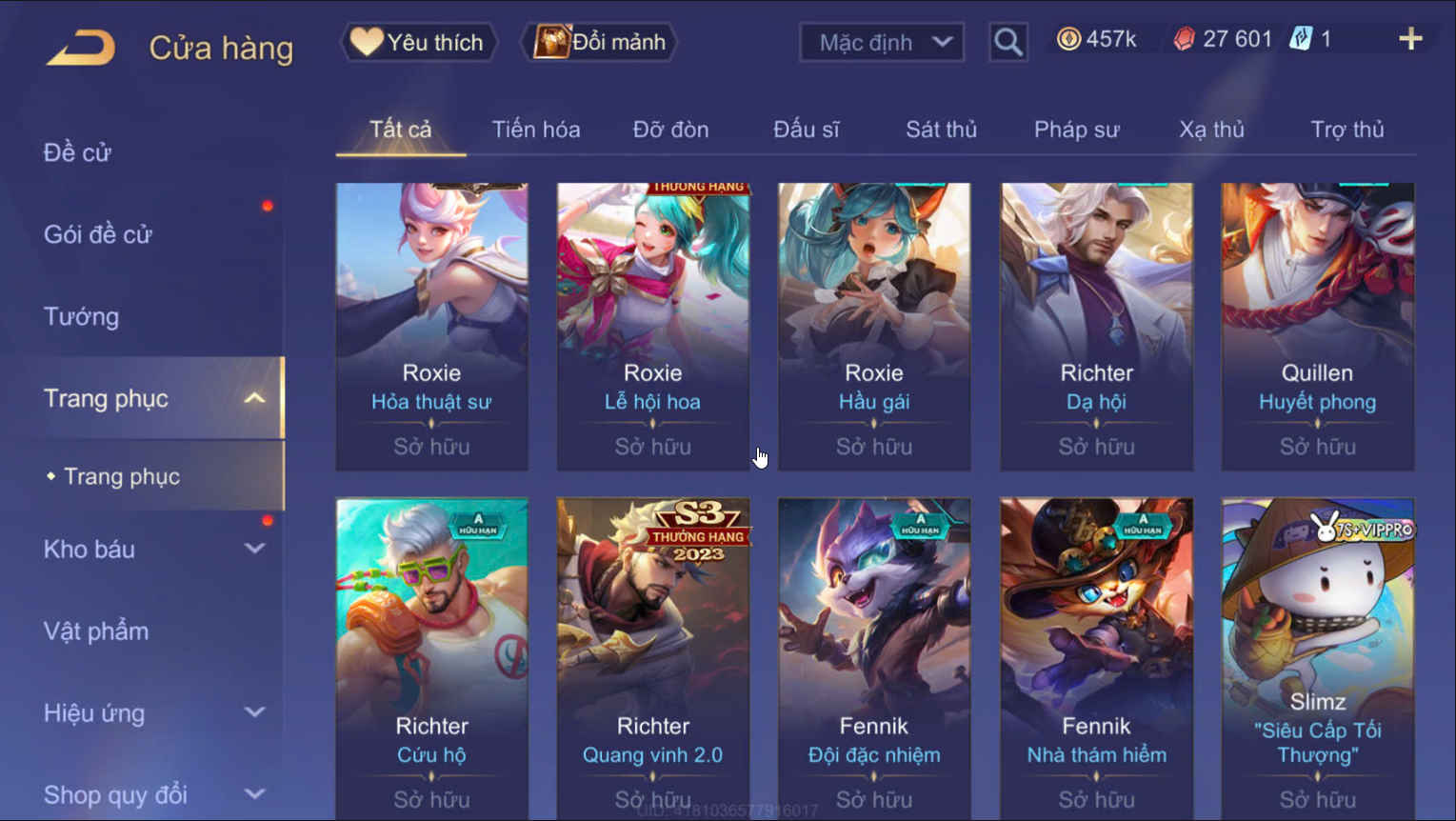Image resolution: width=1456 pixels, height=821 pixels.
Task: Select Fennik Nhà thám hiểm skin card
Action: coord(1096,659)
